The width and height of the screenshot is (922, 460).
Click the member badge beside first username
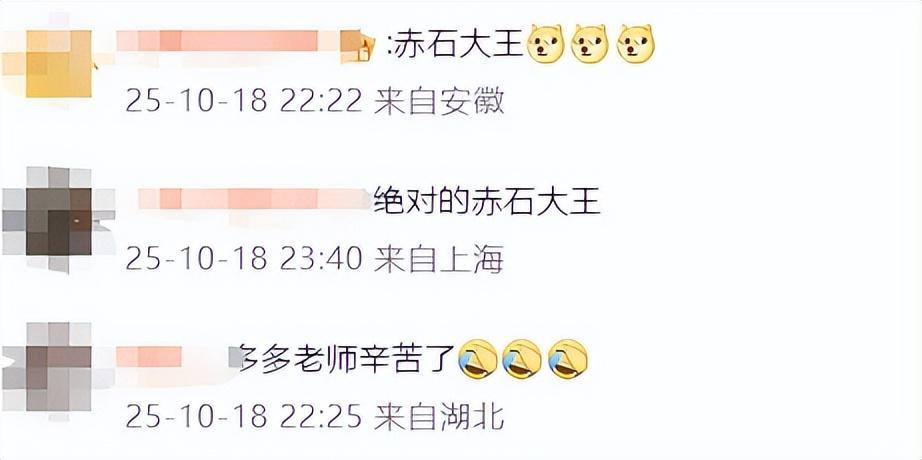click(x=358, y=46)
